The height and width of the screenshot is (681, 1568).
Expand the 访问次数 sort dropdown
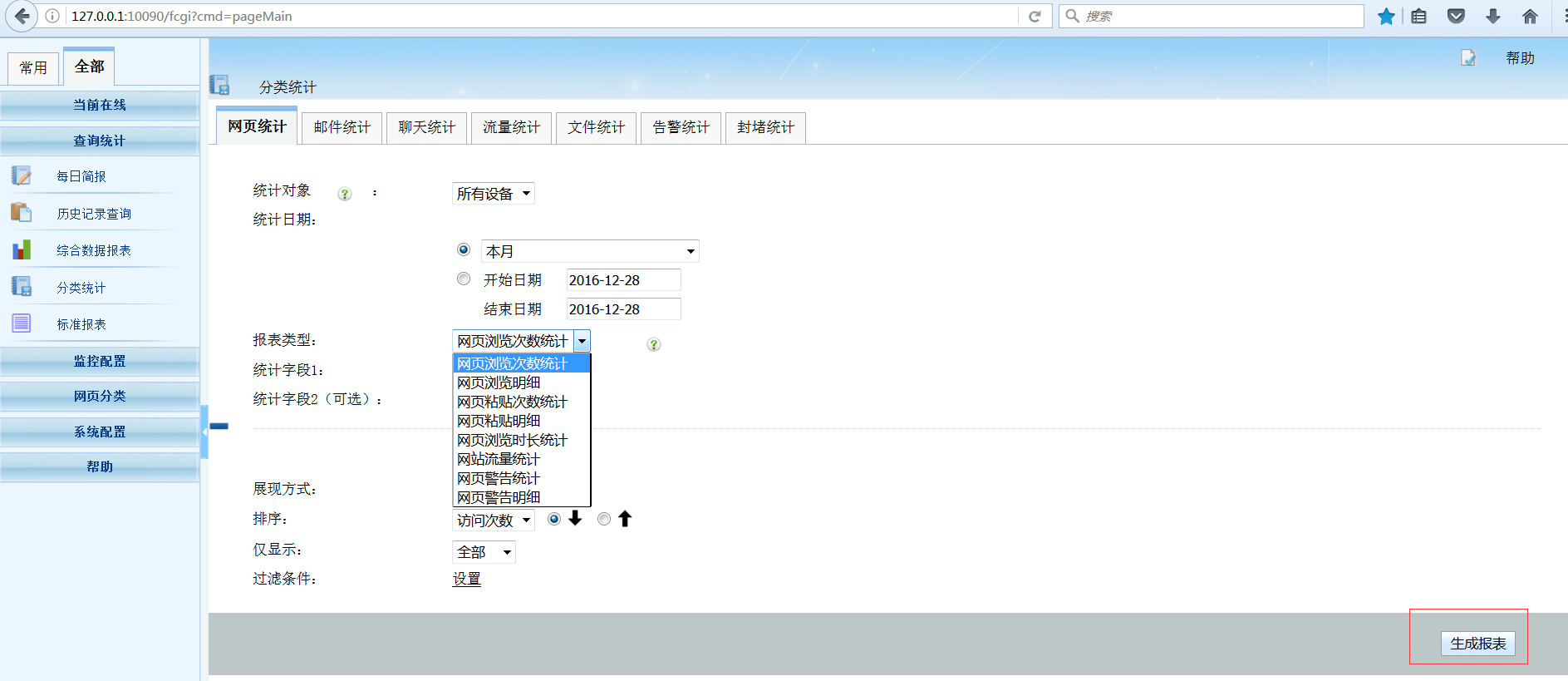tap(493, 521)
